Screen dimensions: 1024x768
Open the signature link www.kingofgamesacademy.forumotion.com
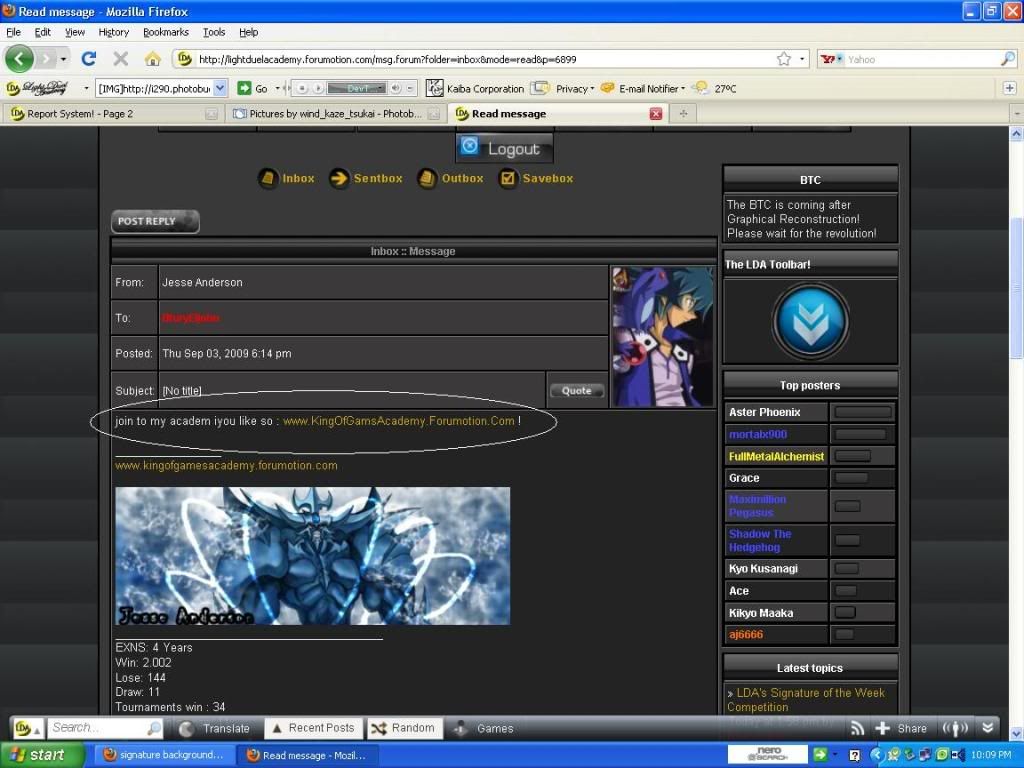click(x=226, y=466)
